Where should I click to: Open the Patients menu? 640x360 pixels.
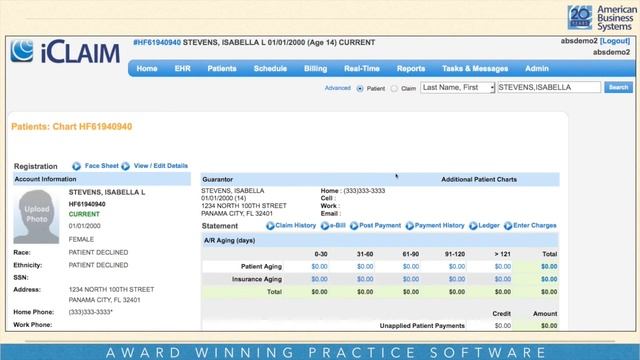click(222, 69)
